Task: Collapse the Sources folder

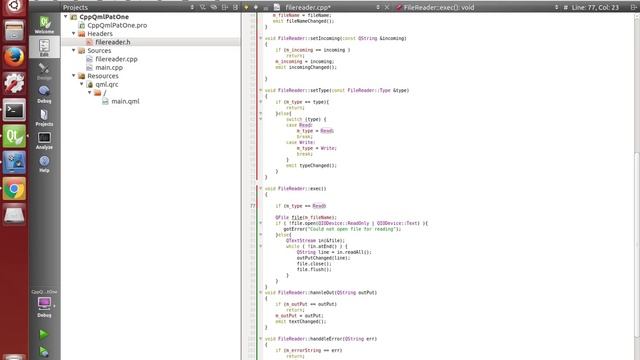Action: pos(74,51)
